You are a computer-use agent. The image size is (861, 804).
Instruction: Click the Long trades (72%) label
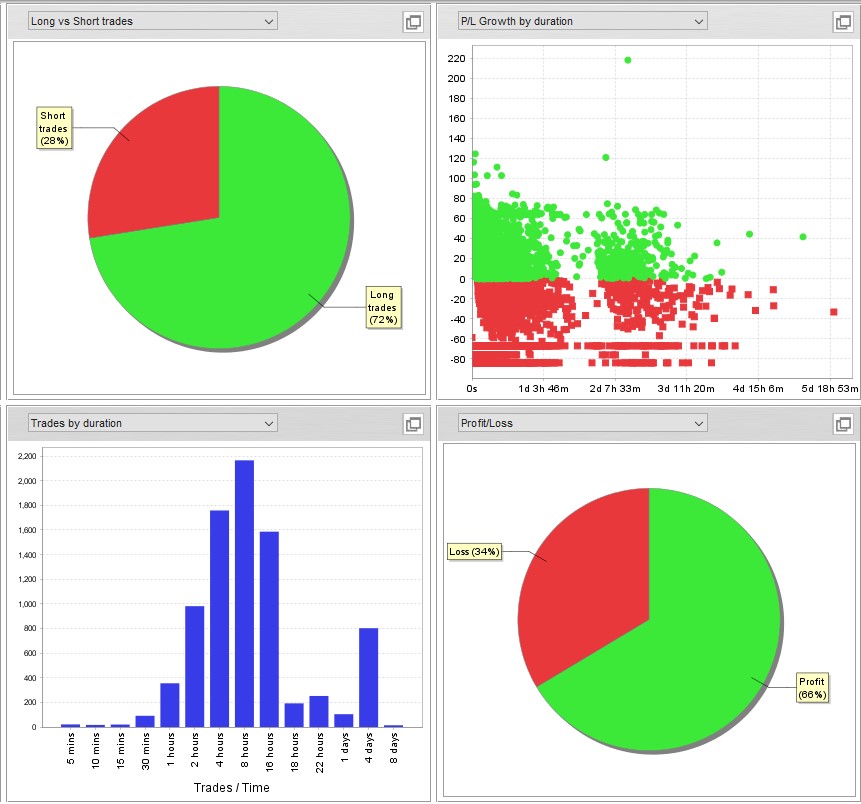[383, 307]
